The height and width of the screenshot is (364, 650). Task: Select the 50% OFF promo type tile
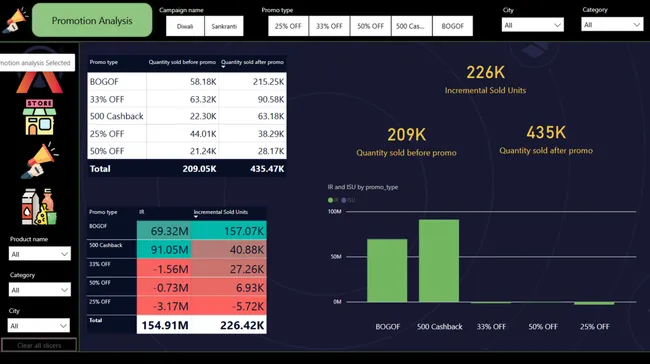370,26
